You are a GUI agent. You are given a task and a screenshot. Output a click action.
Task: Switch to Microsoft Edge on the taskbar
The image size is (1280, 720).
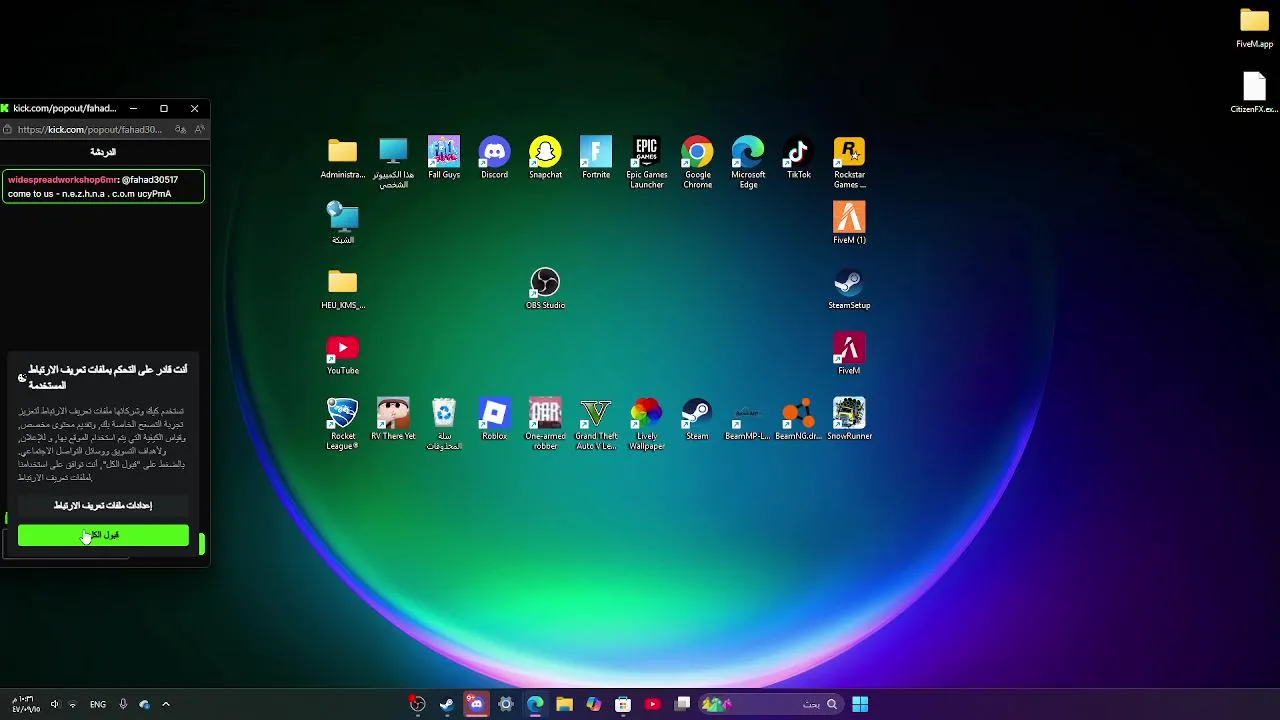pos(535,704)
